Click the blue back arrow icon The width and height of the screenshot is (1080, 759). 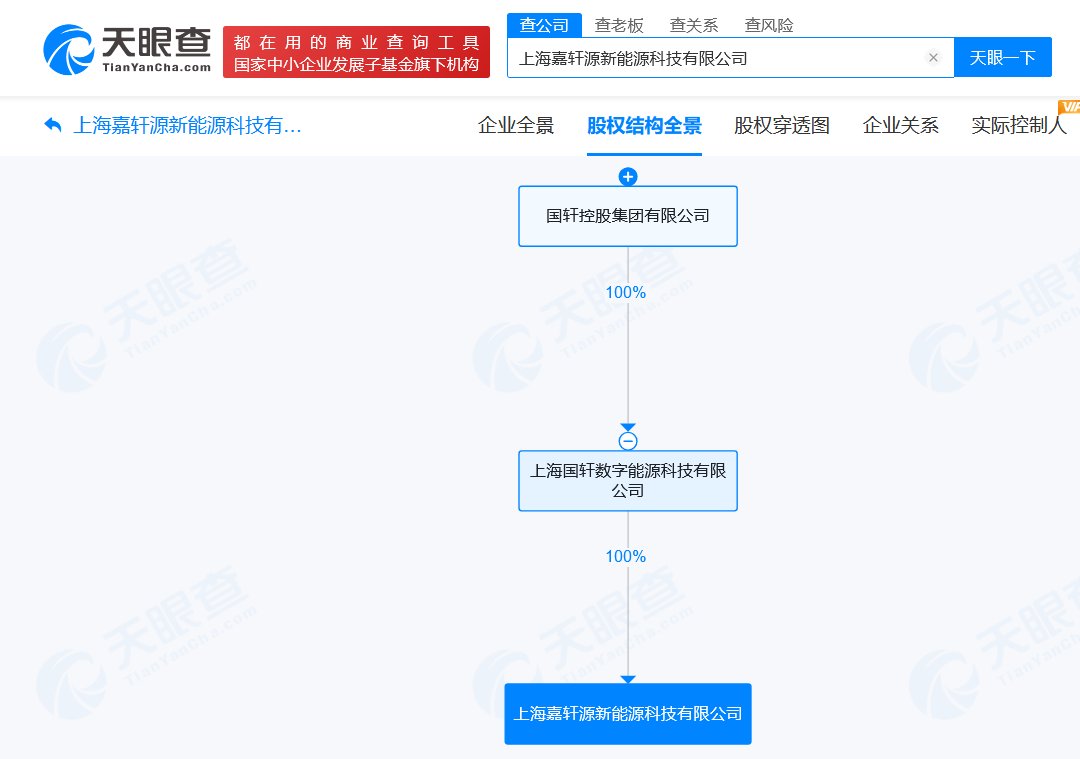(52, 126)
